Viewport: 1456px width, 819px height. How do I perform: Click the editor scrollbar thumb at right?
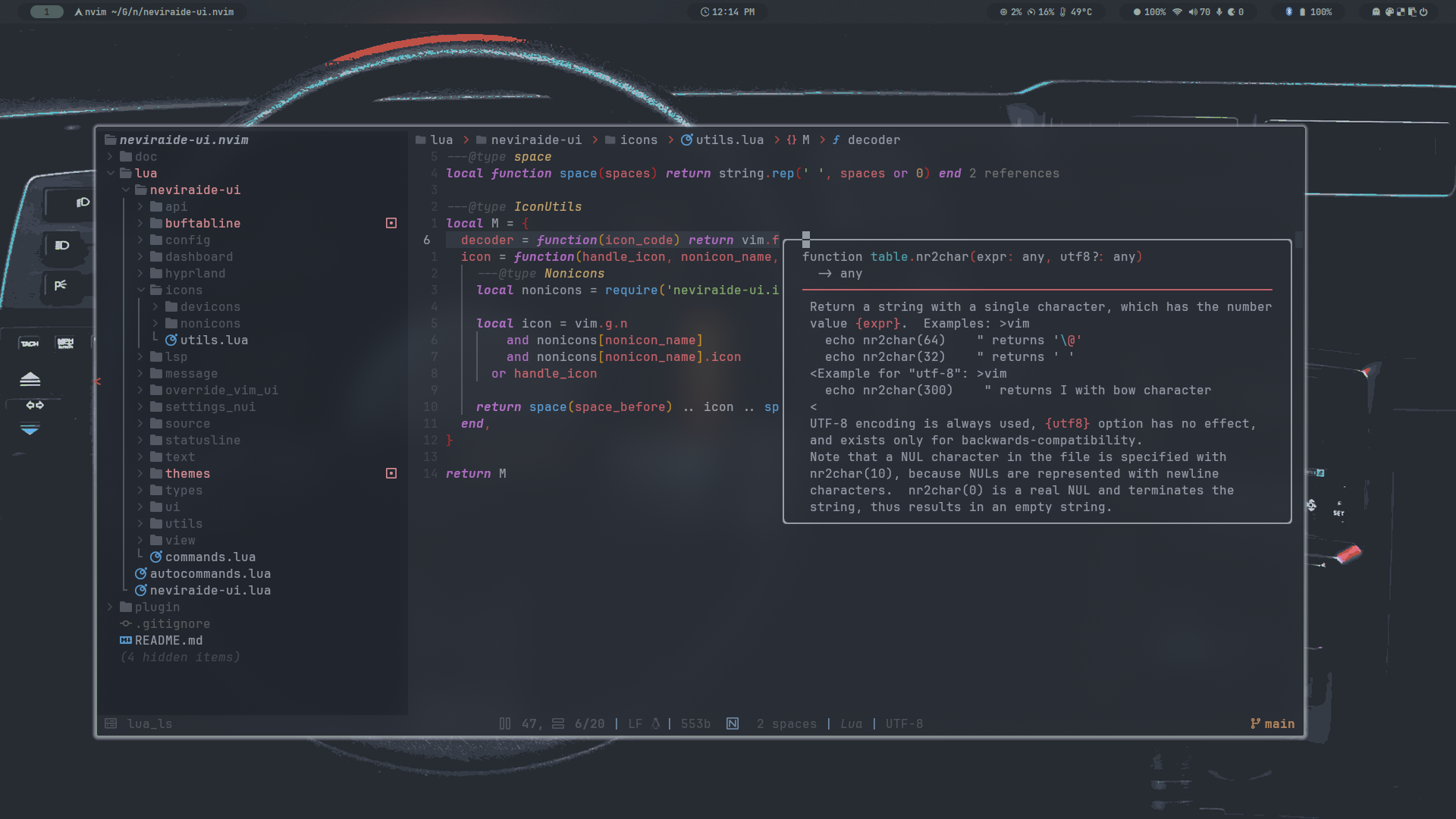1299,240
